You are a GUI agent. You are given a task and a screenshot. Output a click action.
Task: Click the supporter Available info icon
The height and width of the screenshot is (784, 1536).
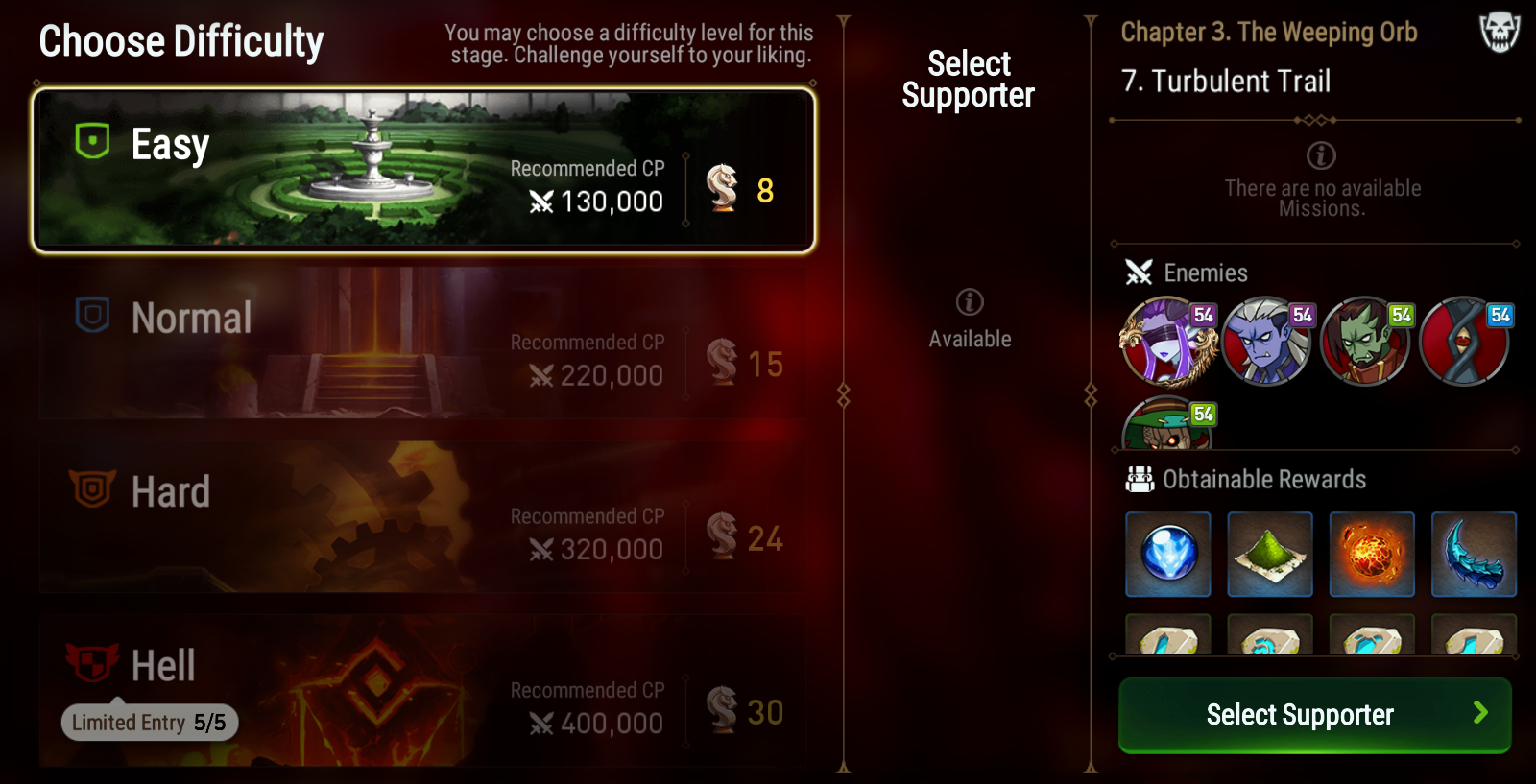(x=970, y=302)
